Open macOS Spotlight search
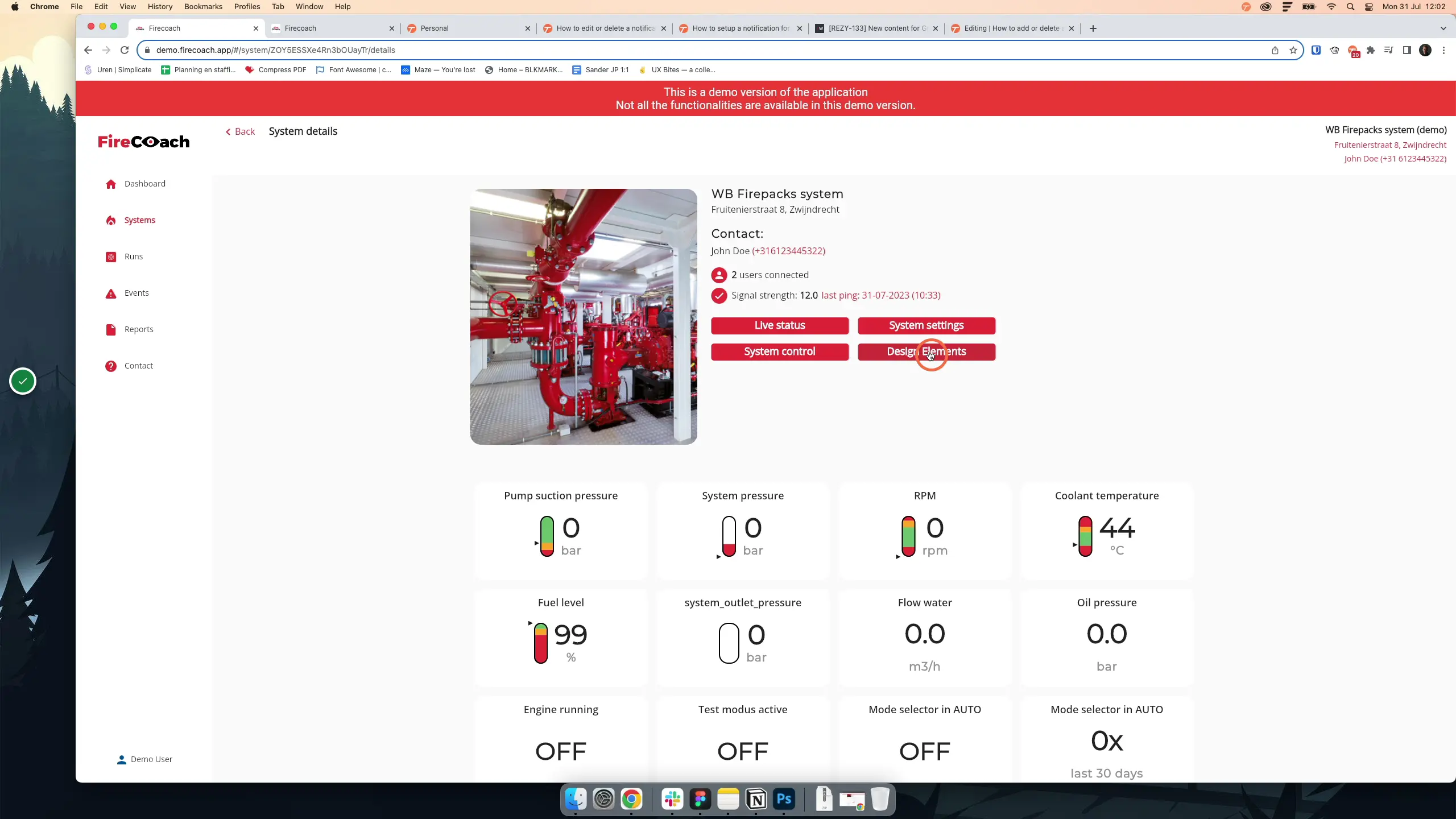 click(x=1350, y=7)
